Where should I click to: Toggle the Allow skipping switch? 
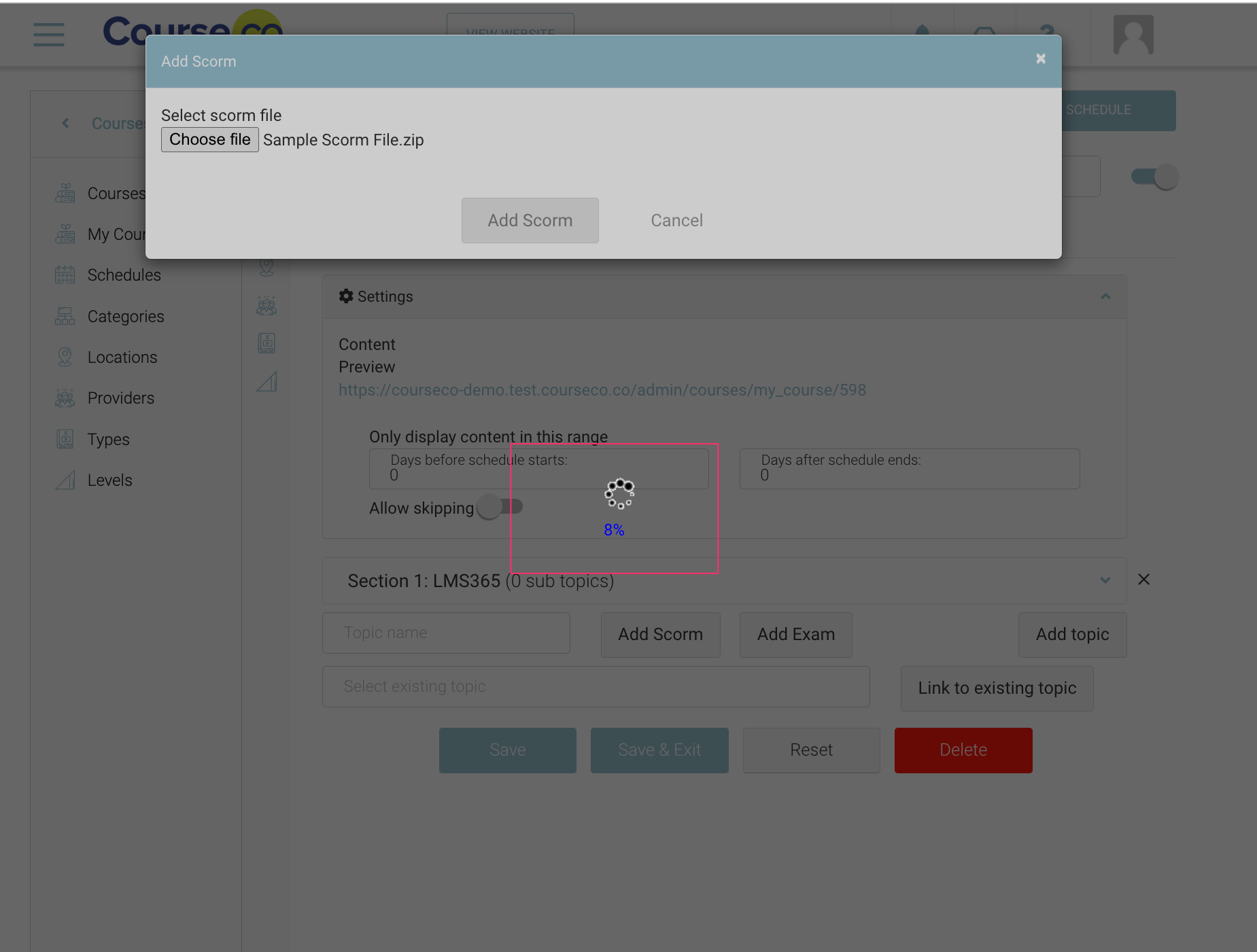(500, 507)
